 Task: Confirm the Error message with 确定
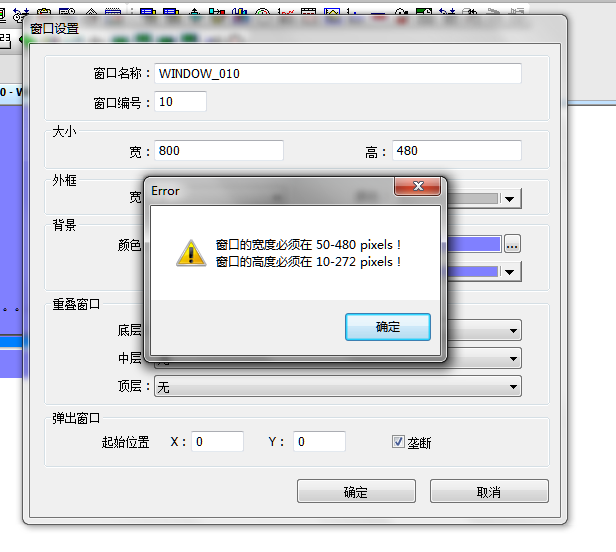[388, 327]
